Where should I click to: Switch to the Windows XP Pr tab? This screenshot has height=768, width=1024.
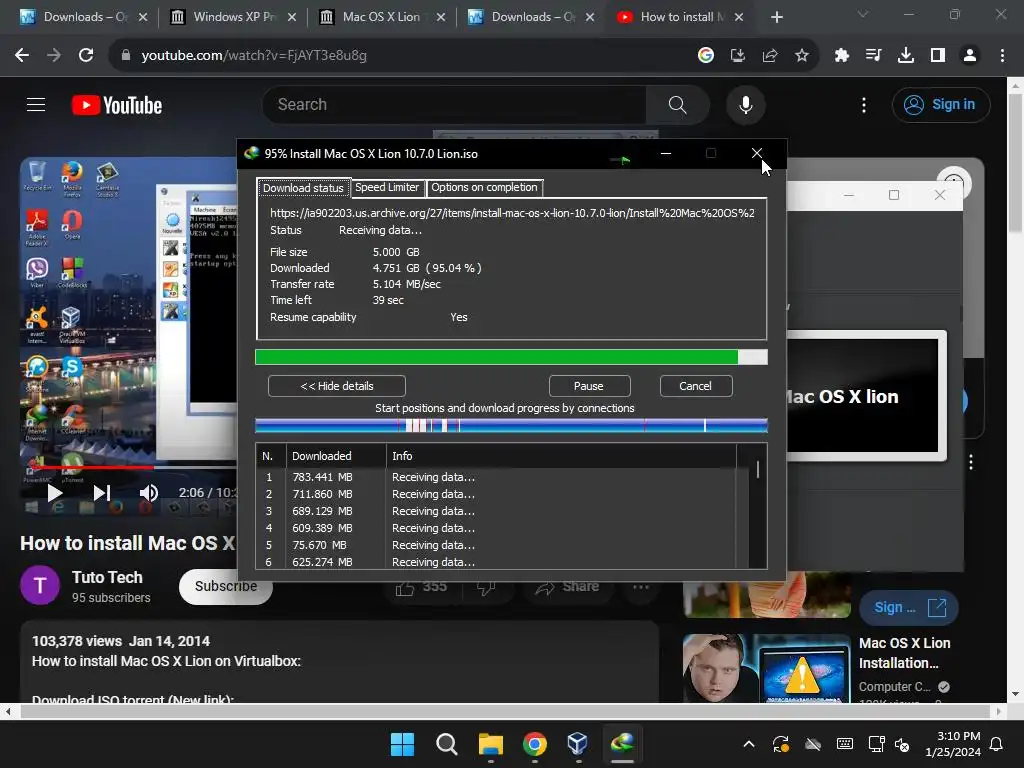(x=232, y=17)
